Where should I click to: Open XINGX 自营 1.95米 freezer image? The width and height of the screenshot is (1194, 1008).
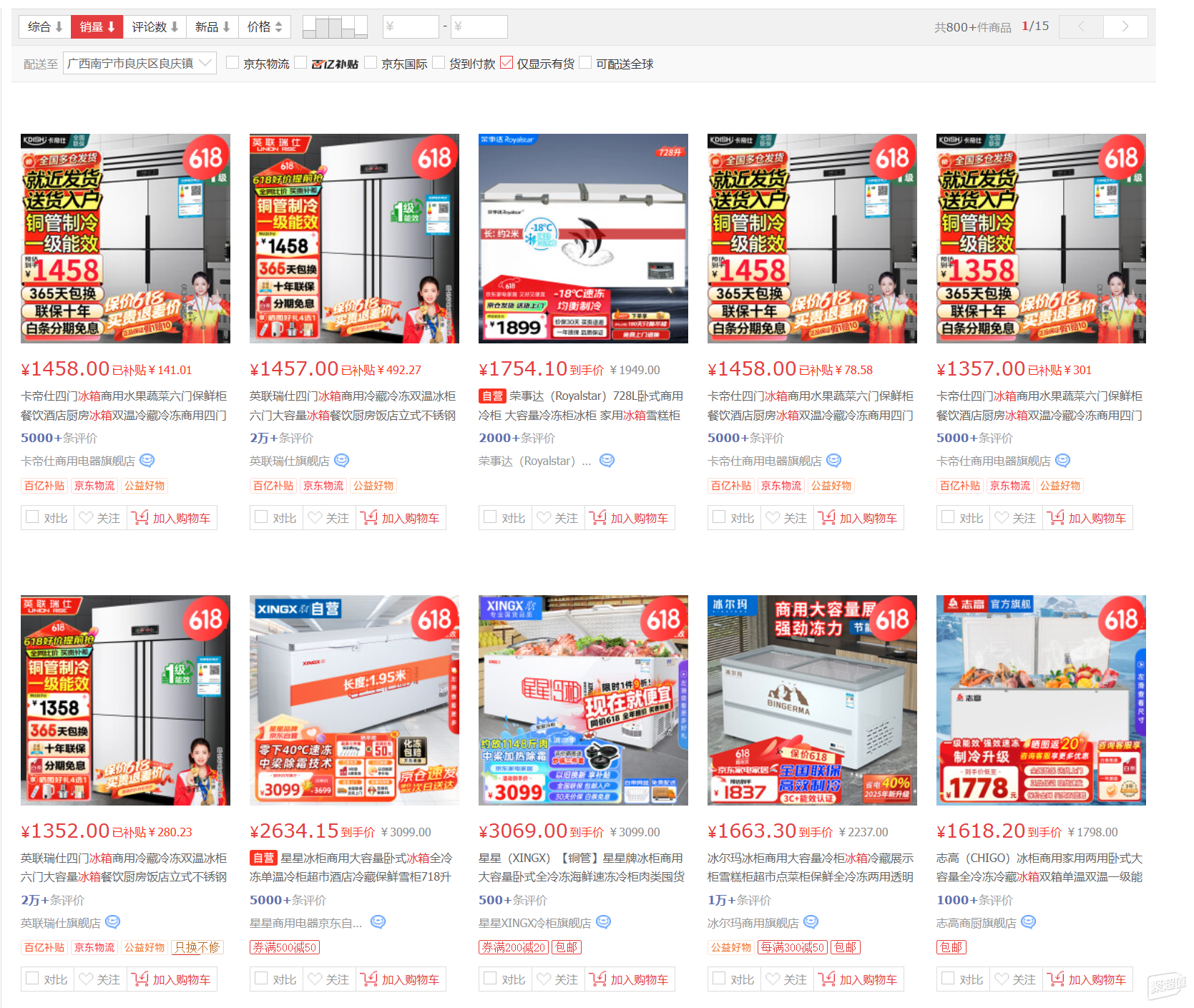[354, 700]
